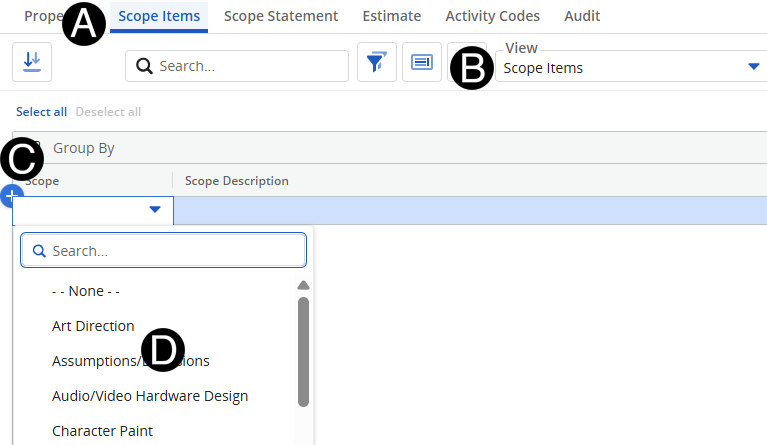Switch to the Scope Items tab
Viewport: 767px width, 445px height.
159,16
